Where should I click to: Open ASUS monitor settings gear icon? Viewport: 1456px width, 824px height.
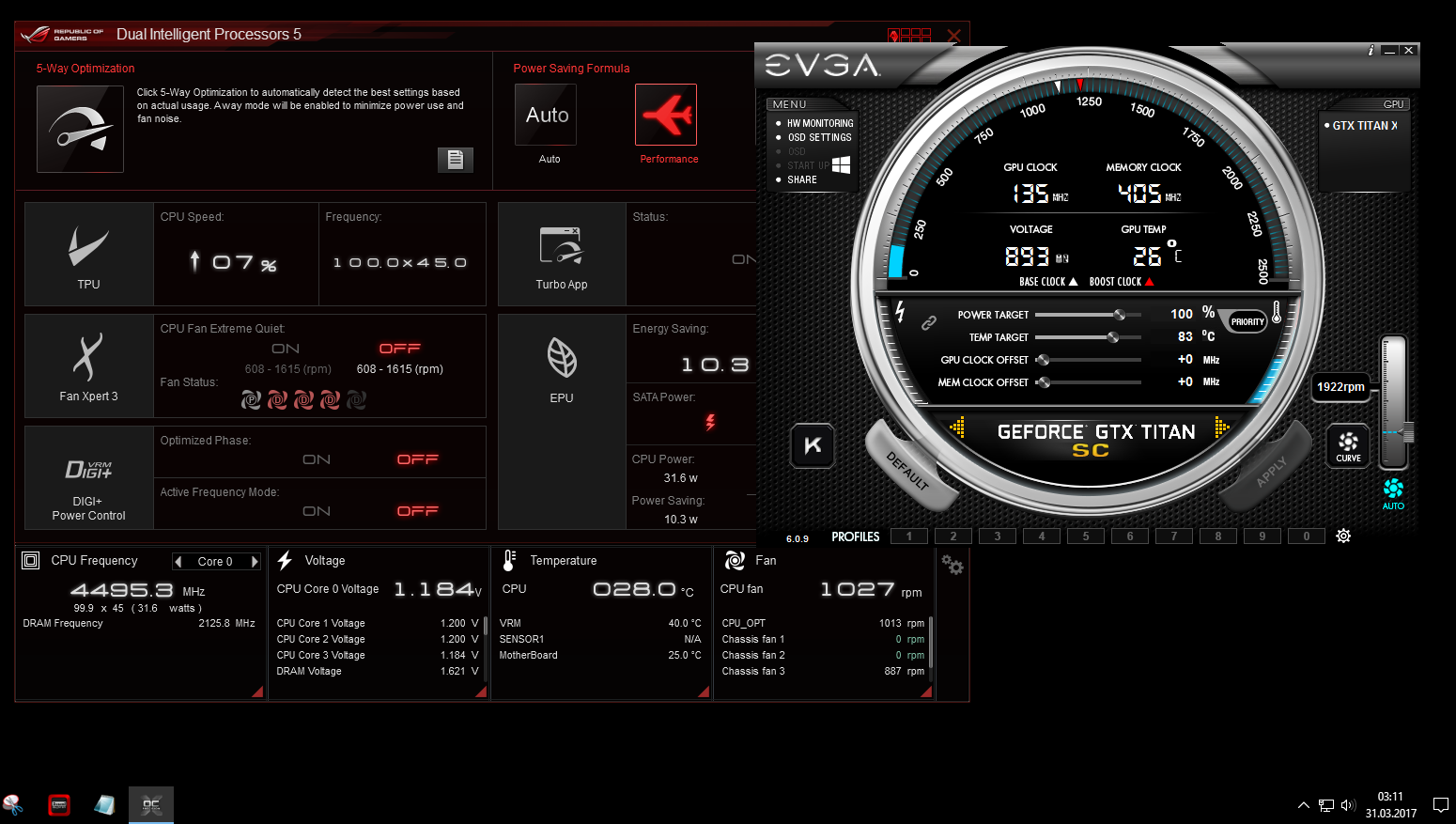click(x=953, y=565)
